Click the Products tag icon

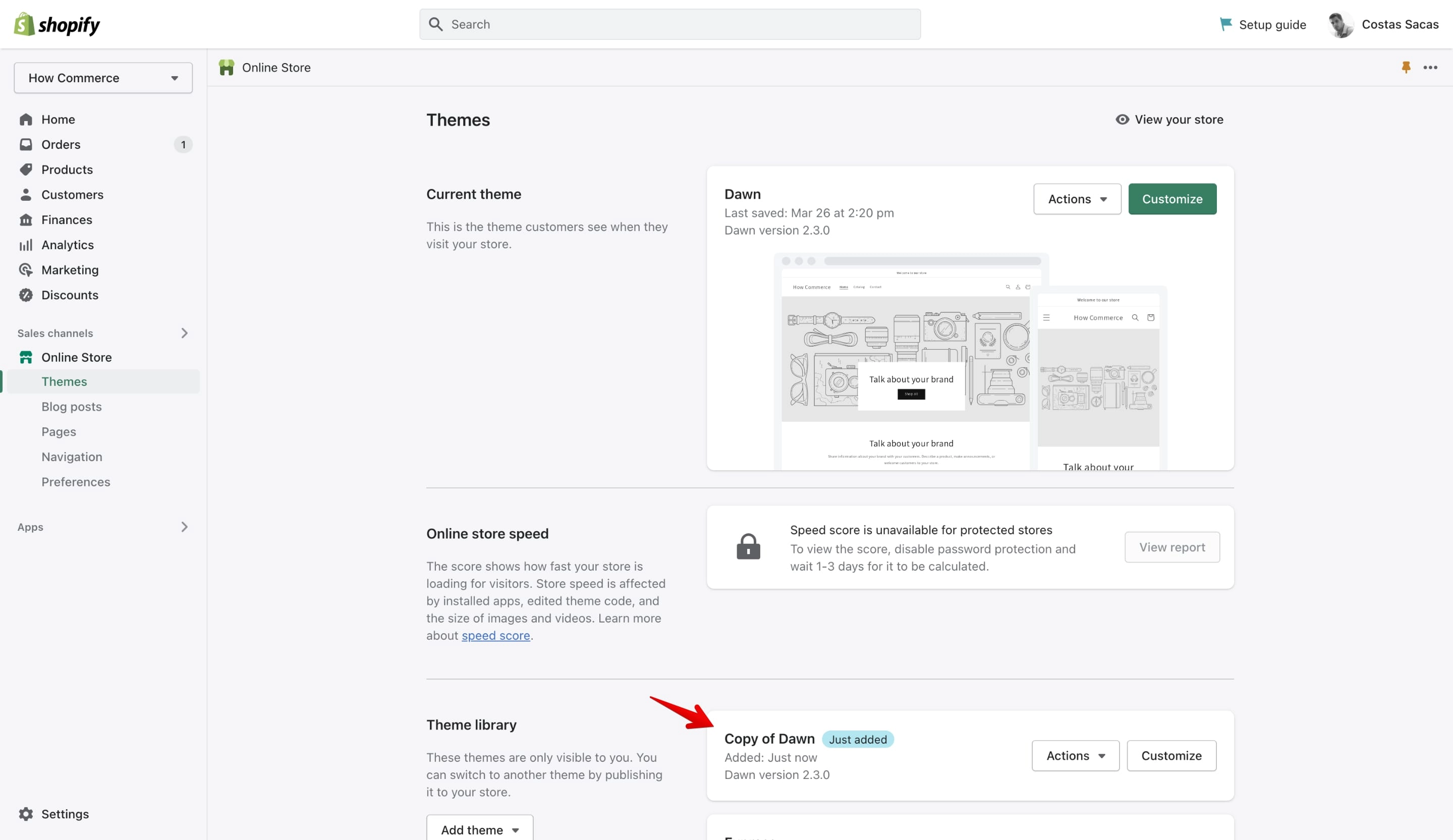26,170
